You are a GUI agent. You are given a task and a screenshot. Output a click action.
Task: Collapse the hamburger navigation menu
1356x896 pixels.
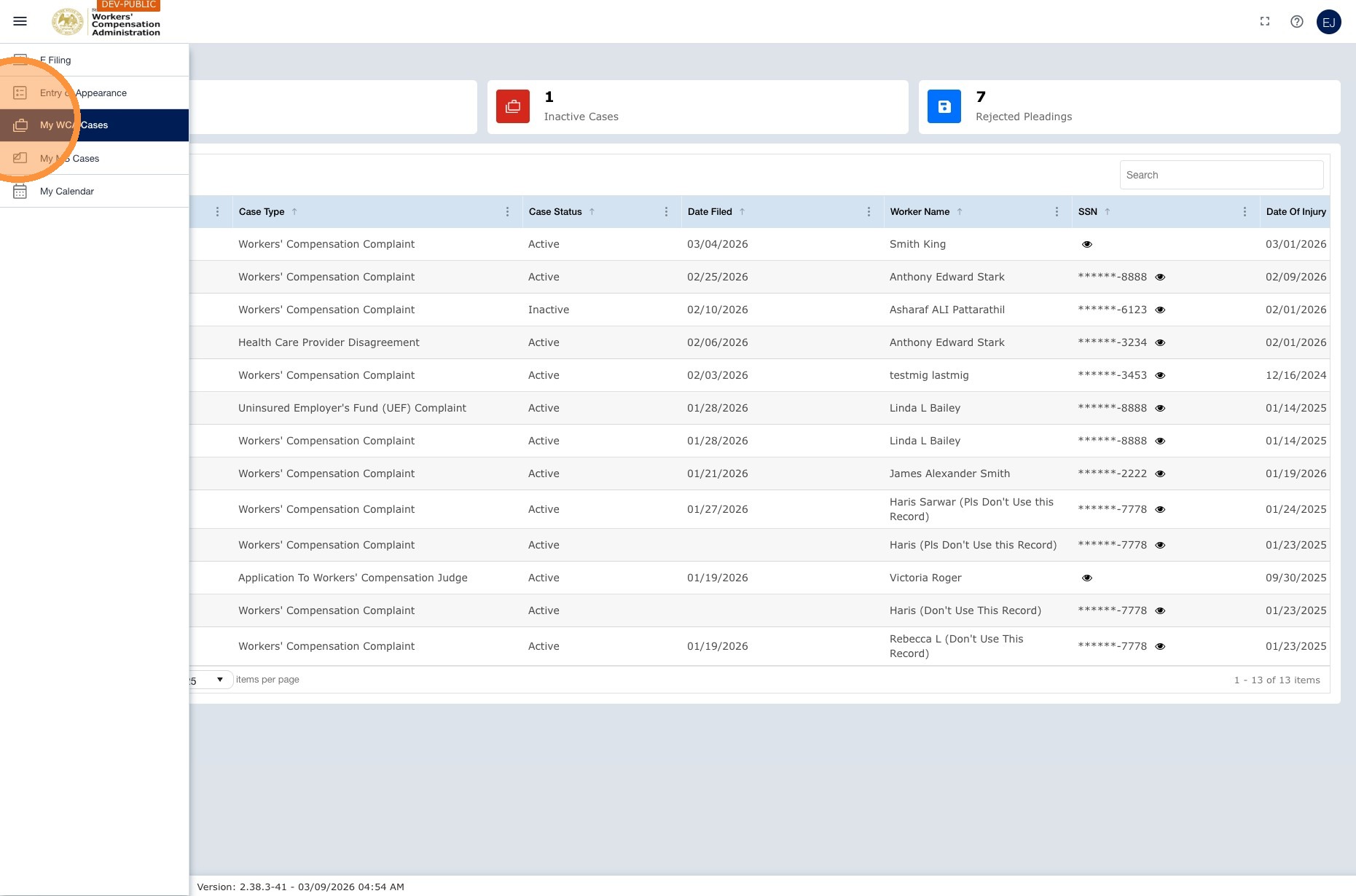pos(20,22)
